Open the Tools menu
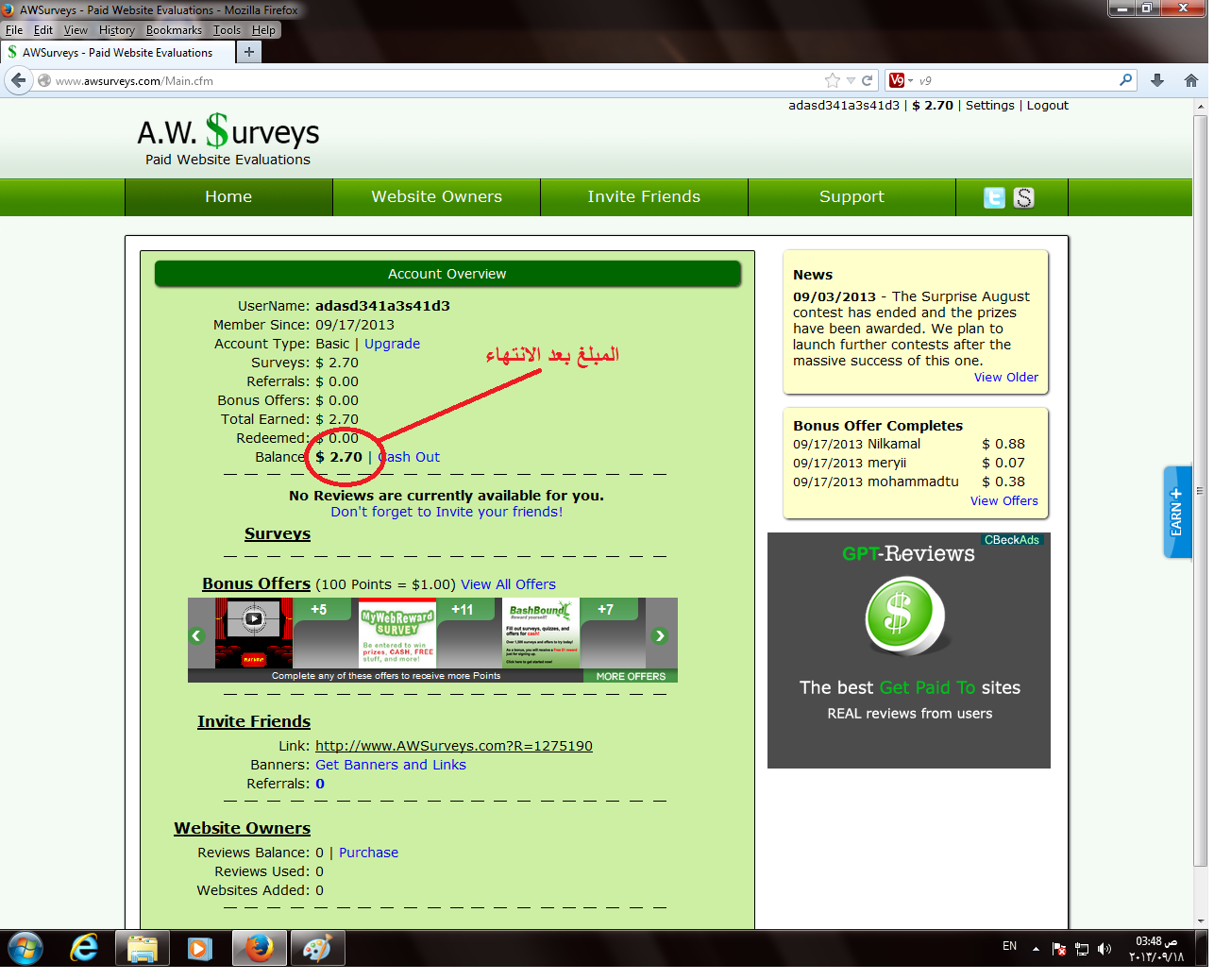The image size is (1214, 980). [x=227, y=30]
